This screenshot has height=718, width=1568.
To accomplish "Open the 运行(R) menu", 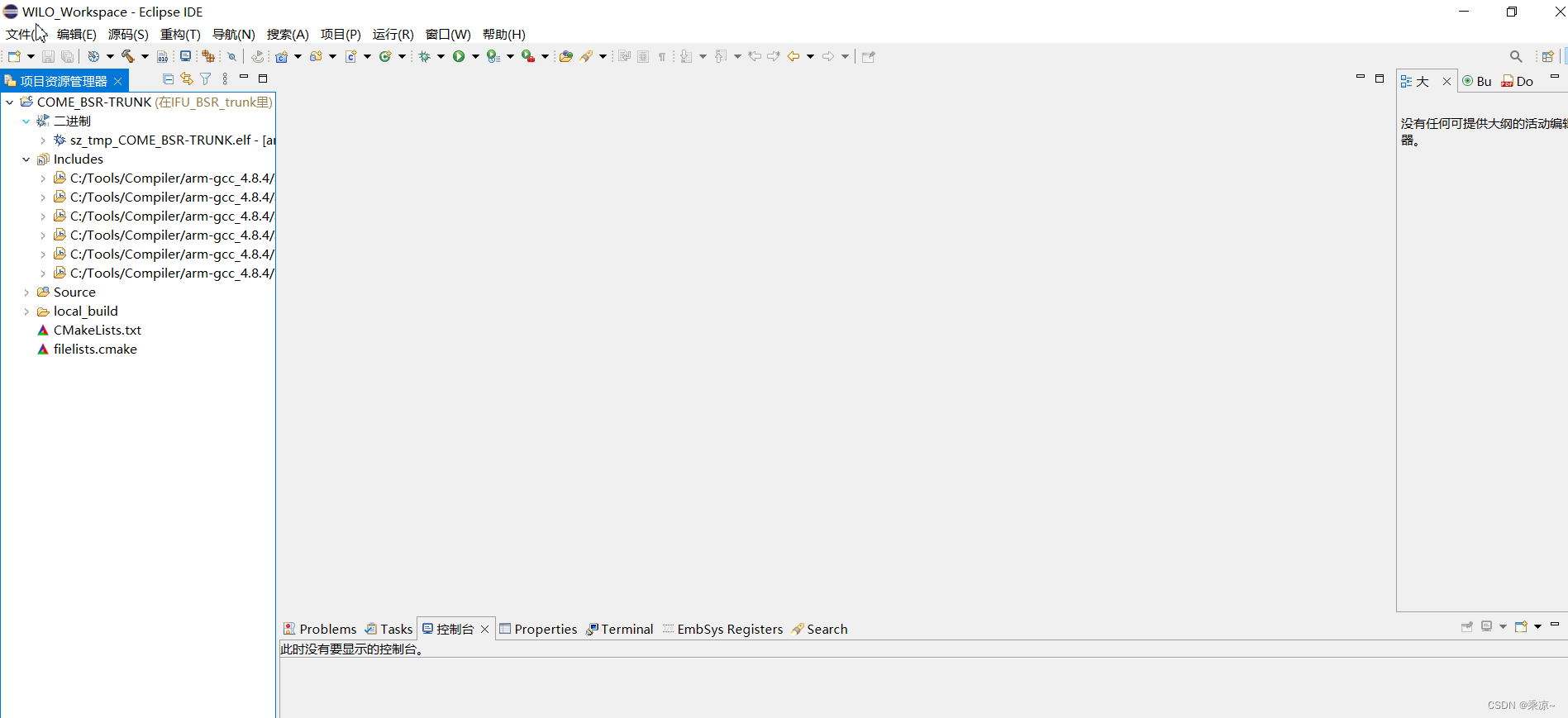I will pos(393,34).
